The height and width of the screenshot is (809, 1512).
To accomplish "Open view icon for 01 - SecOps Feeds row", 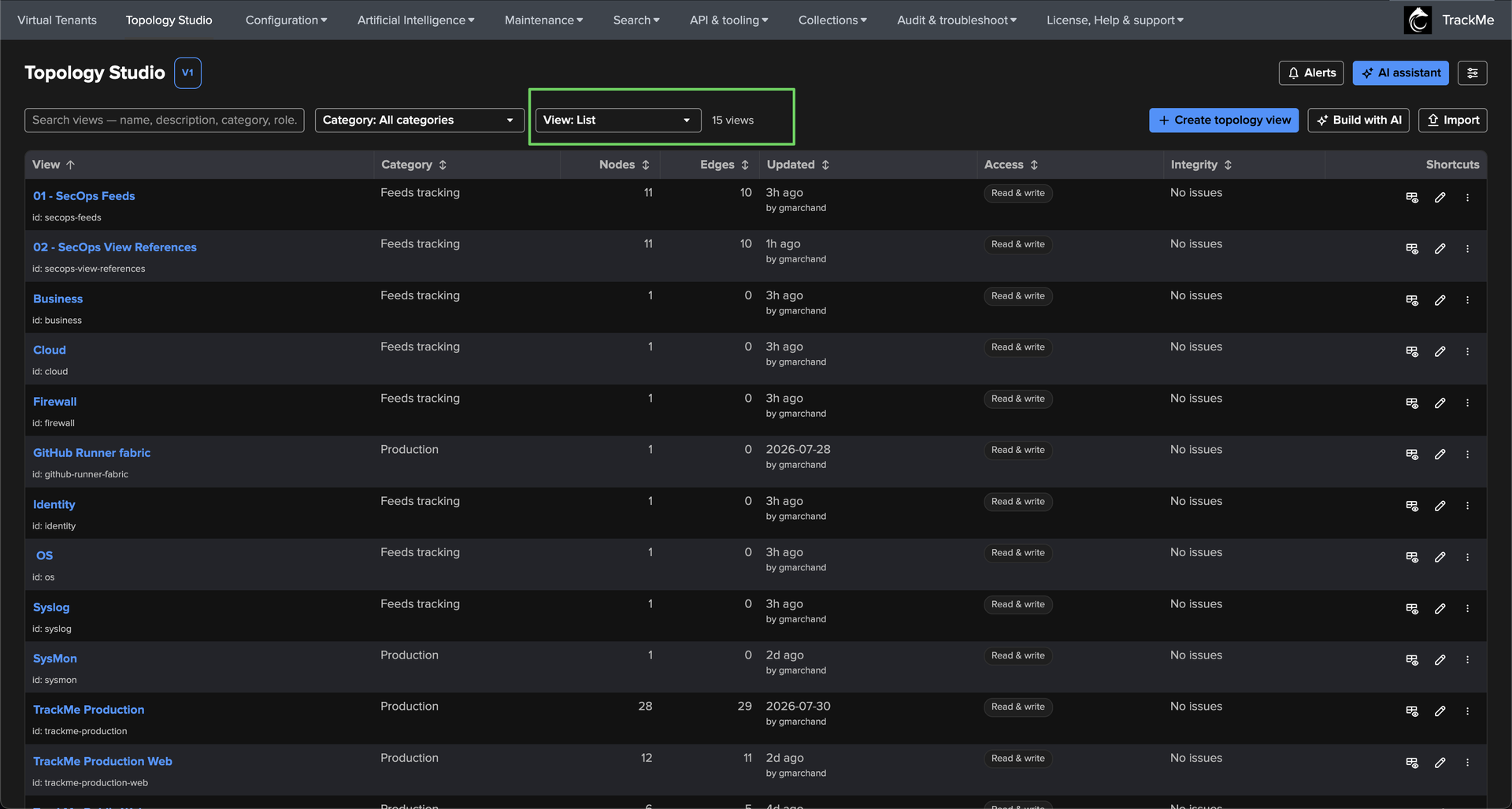I will point(1412,198).
